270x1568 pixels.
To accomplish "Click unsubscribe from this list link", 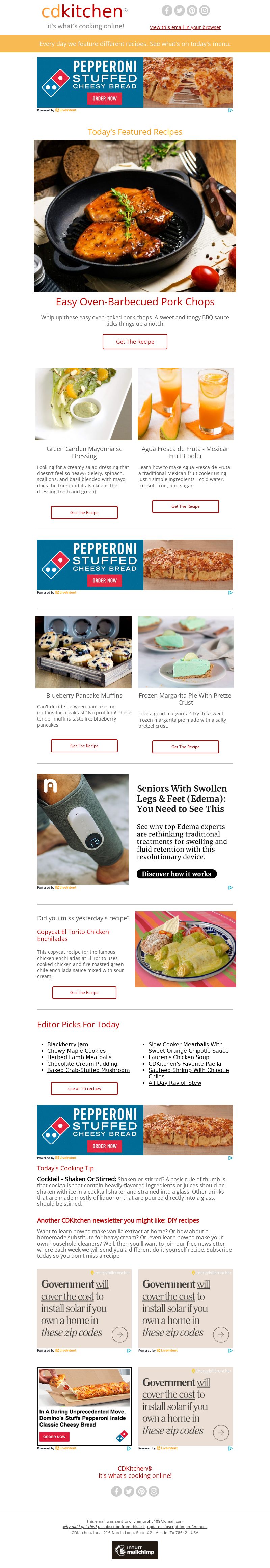I will (122, 1526).
